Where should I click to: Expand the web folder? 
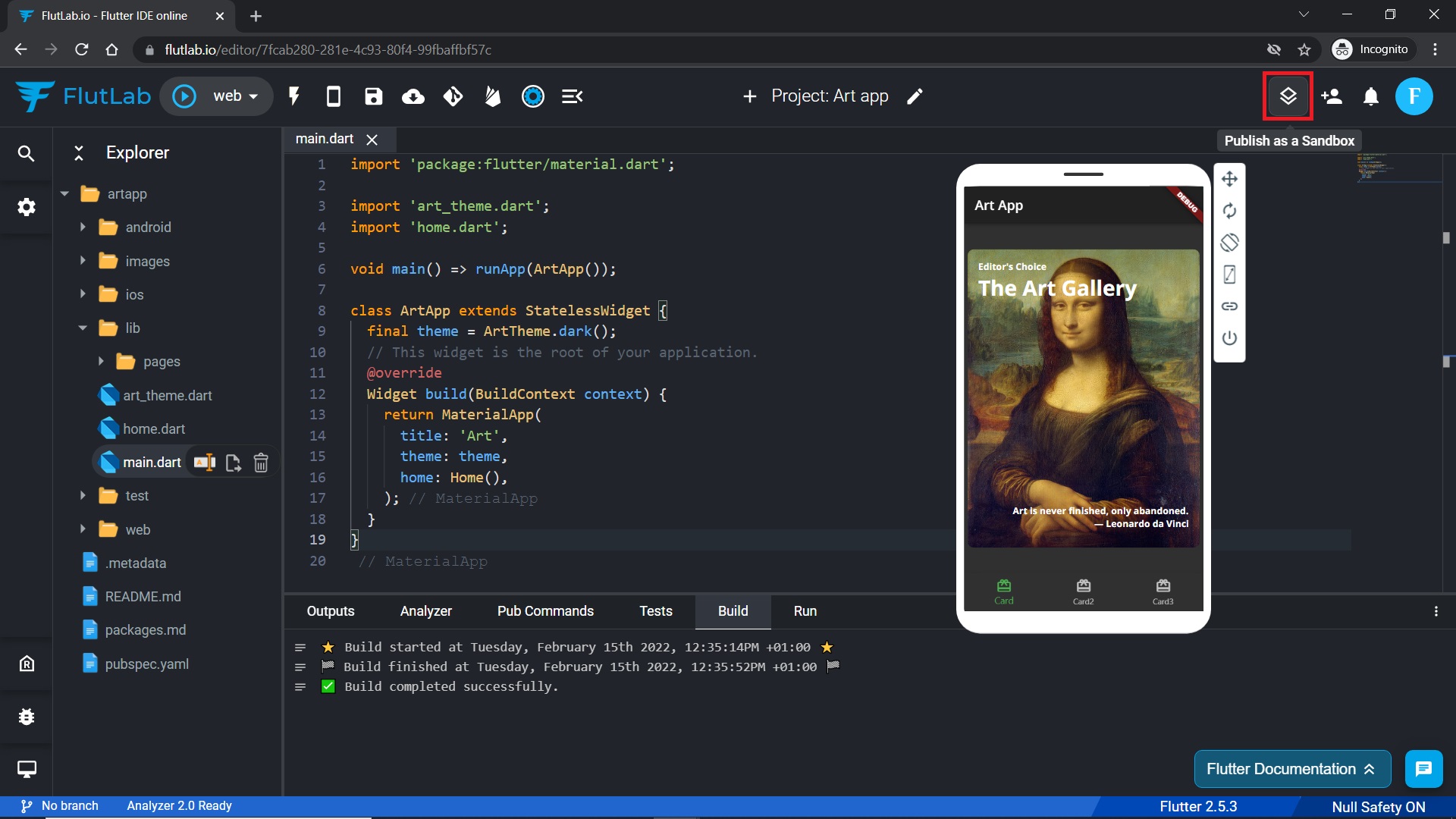(83, 529)
